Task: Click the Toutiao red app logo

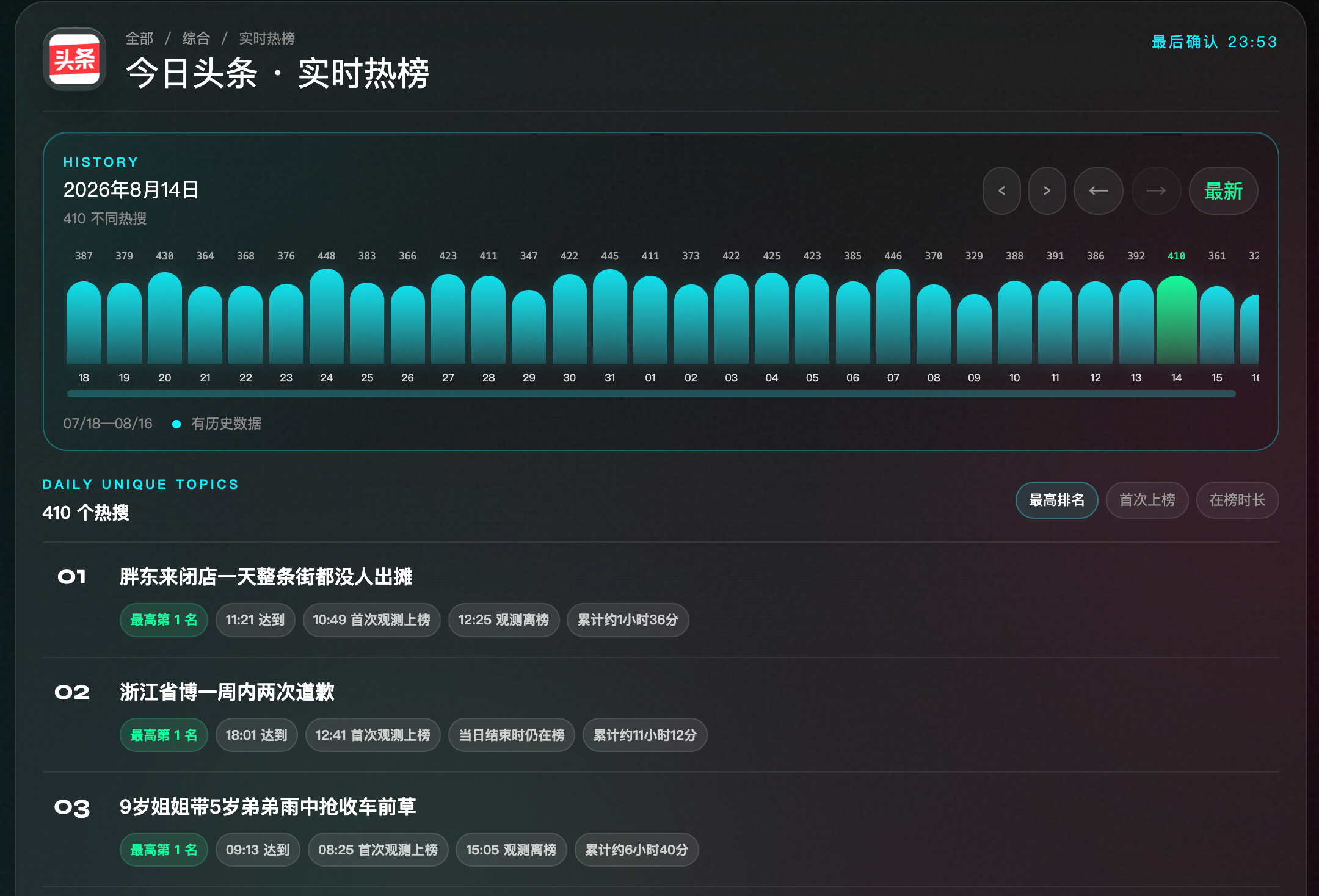Action: coord(74,59)
